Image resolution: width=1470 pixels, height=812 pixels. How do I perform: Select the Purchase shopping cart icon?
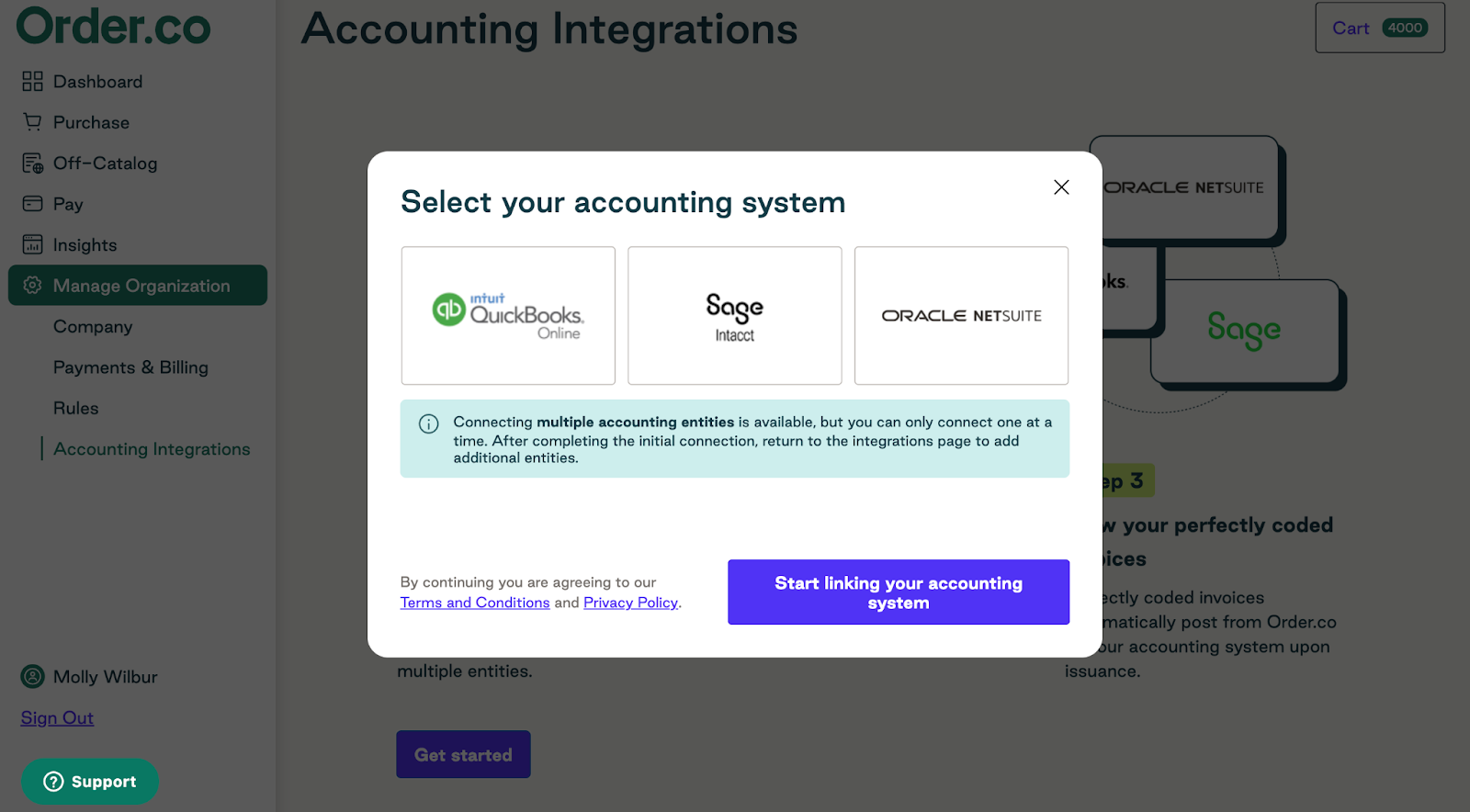pos(32,121)
